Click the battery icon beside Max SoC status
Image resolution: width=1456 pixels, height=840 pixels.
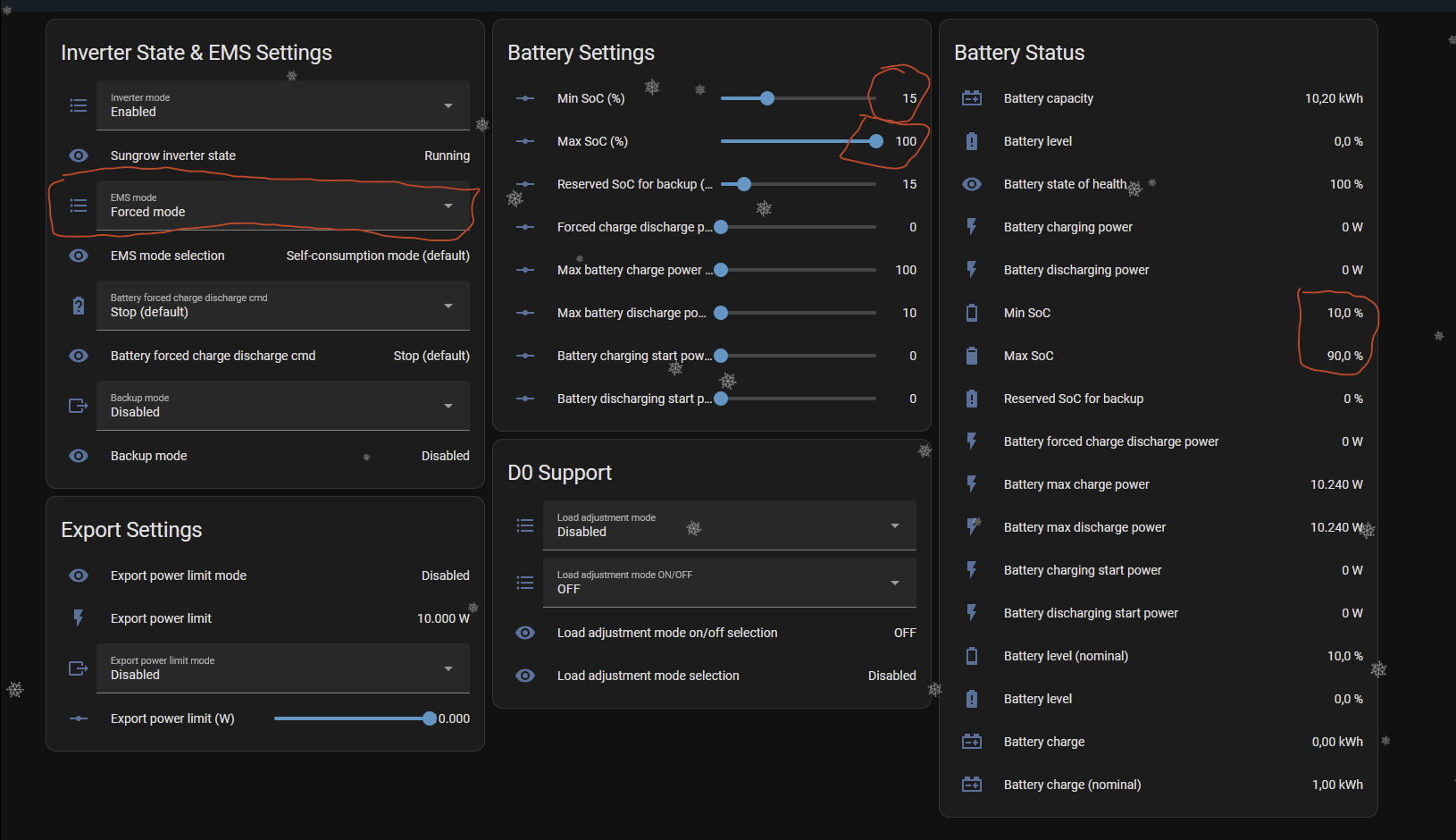click(971, 356)
